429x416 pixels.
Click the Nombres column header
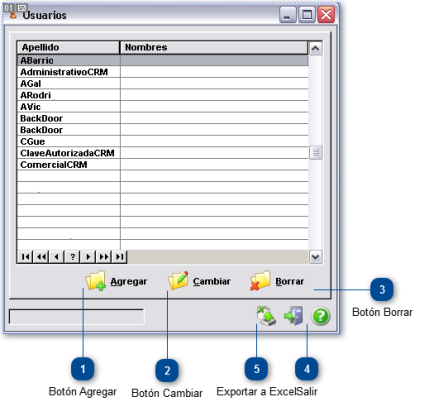(x=214, y=47)
